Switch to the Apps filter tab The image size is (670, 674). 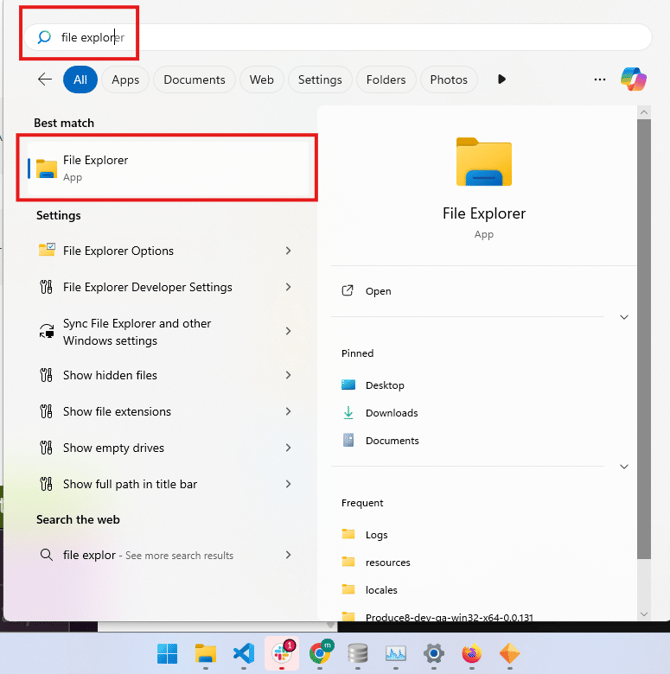[x=126, y=80]
